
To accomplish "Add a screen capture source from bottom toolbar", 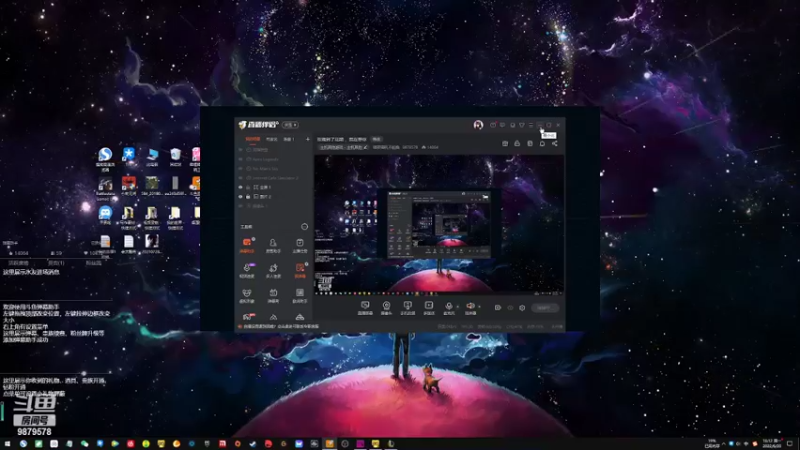I will pyautogui.click(x=365, y=307).
